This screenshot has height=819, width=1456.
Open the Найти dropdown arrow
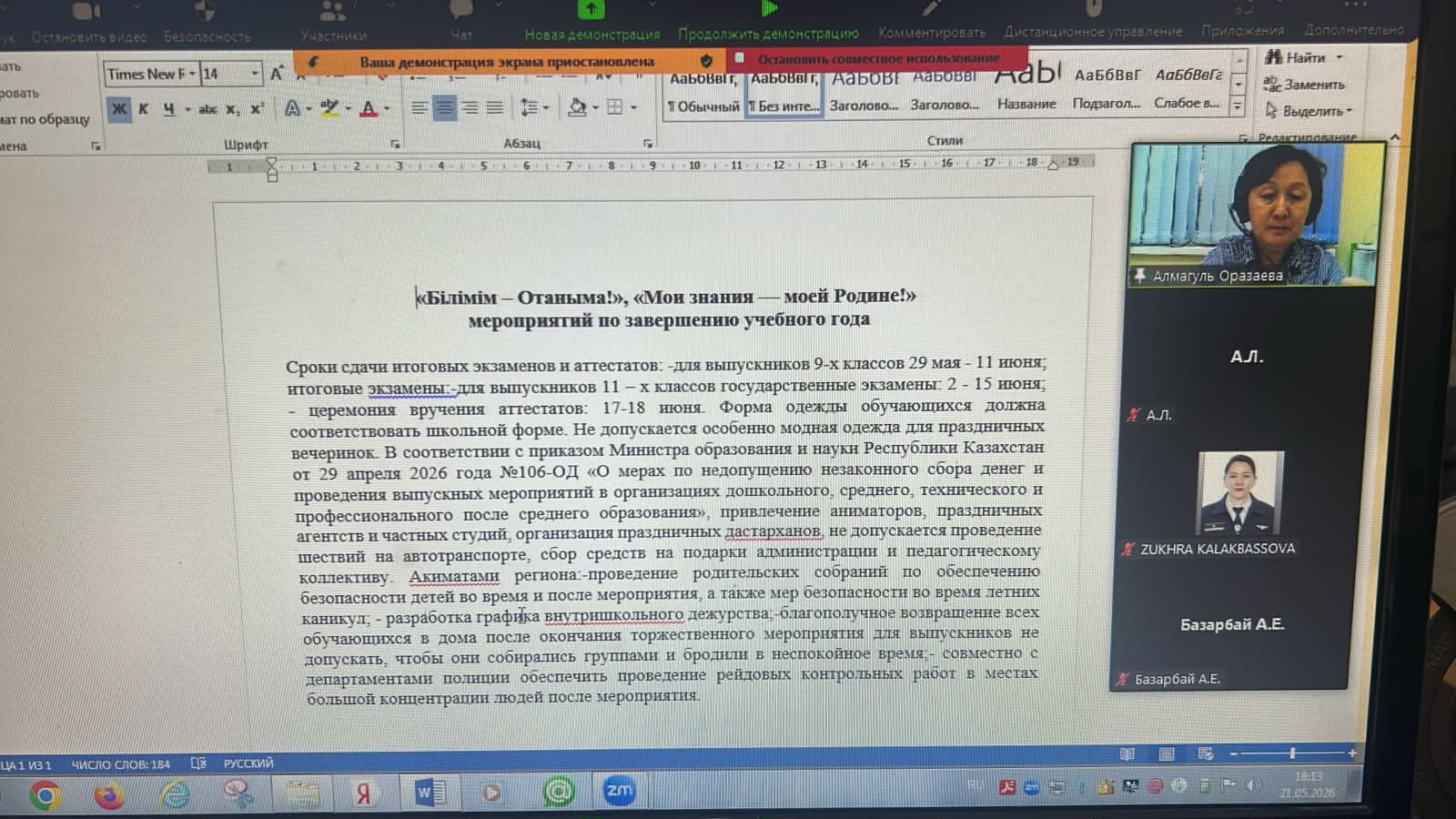pos(1339,57)
